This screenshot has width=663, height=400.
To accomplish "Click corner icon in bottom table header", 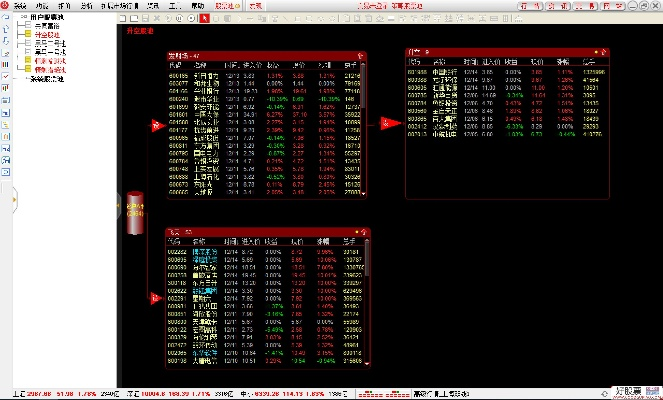I will click(x=360, y=232).
